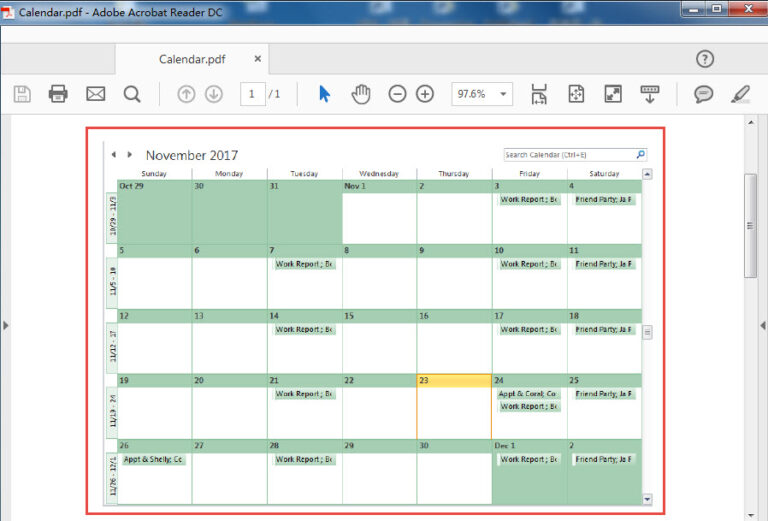Select the Highlight text pen tool
This screenshot has width=768, height=521.
coord(741,94)
